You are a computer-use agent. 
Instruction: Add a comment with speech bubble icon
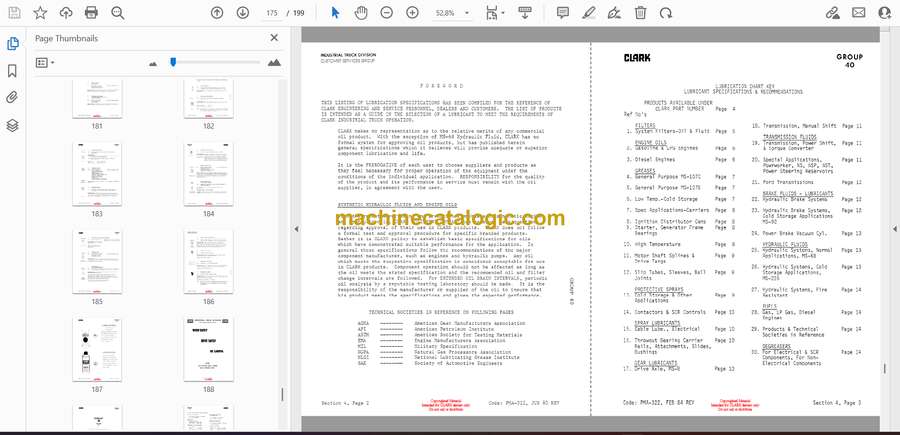click(563, 13)
